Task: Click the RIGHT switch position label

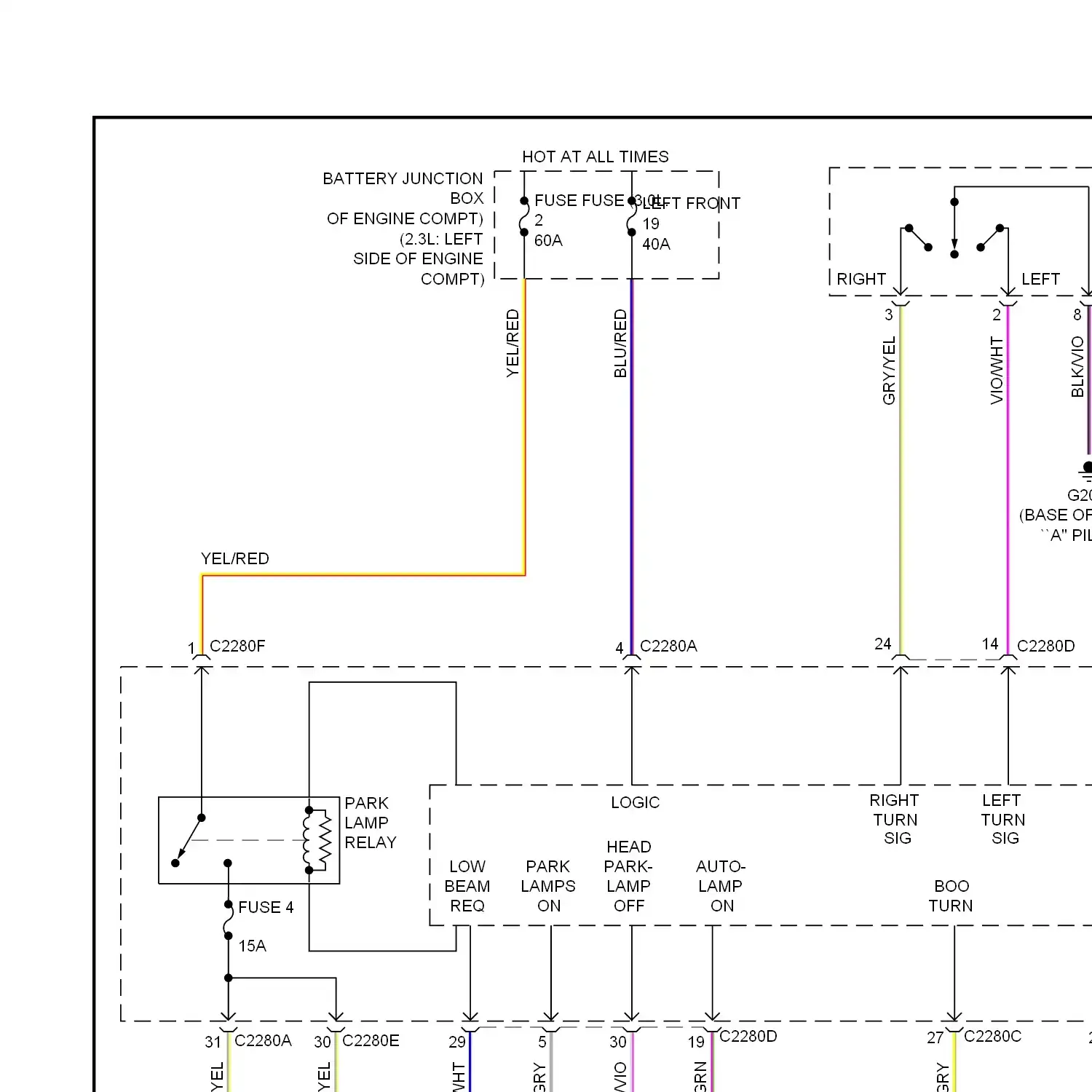Action: coord(861,279)
